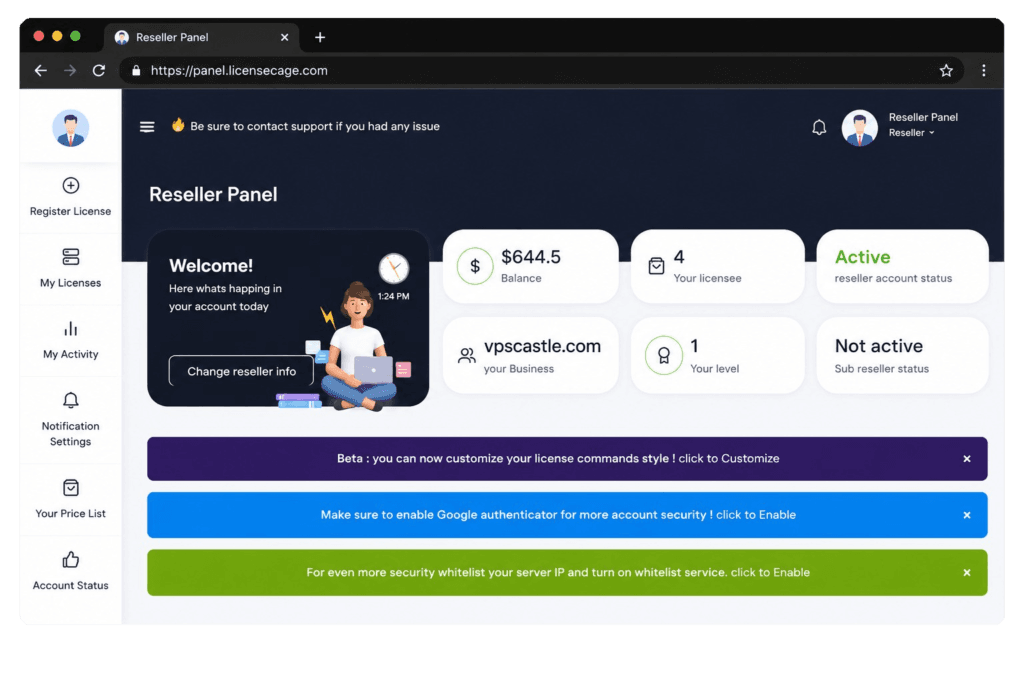Click the 1 Your level value
The image size is (1024, 683).
point(694,345)
